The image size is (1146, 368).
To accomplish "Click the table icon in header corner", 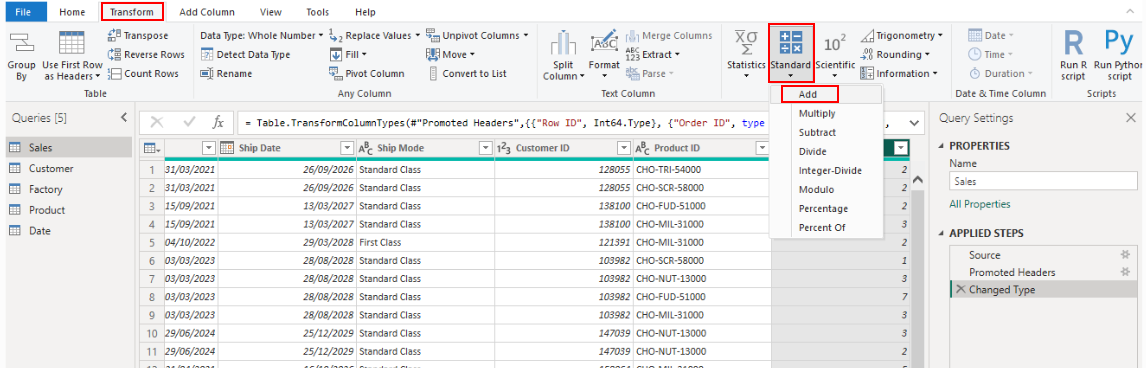I will 151,148.
